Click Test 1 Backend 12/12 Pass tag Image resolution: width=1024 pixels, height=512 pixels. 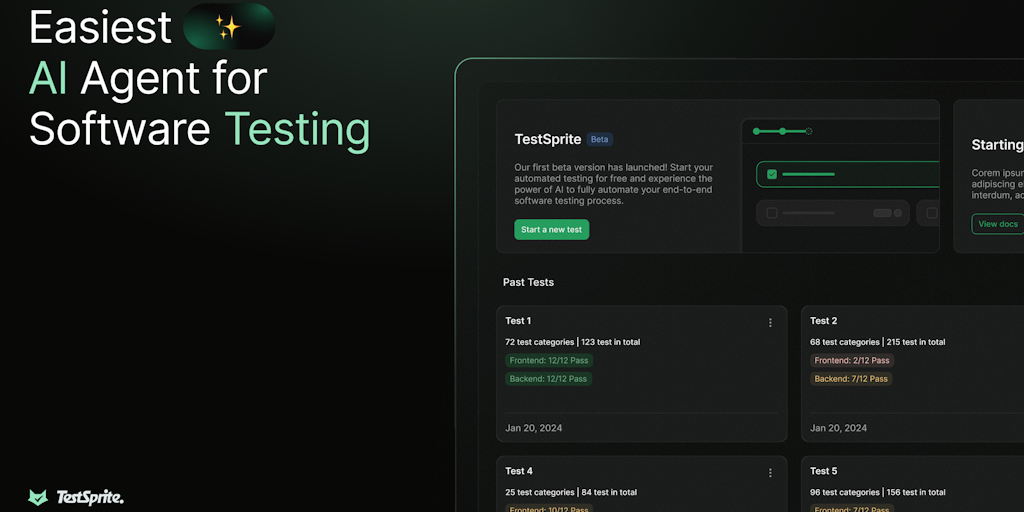click(x=548, y=379)
